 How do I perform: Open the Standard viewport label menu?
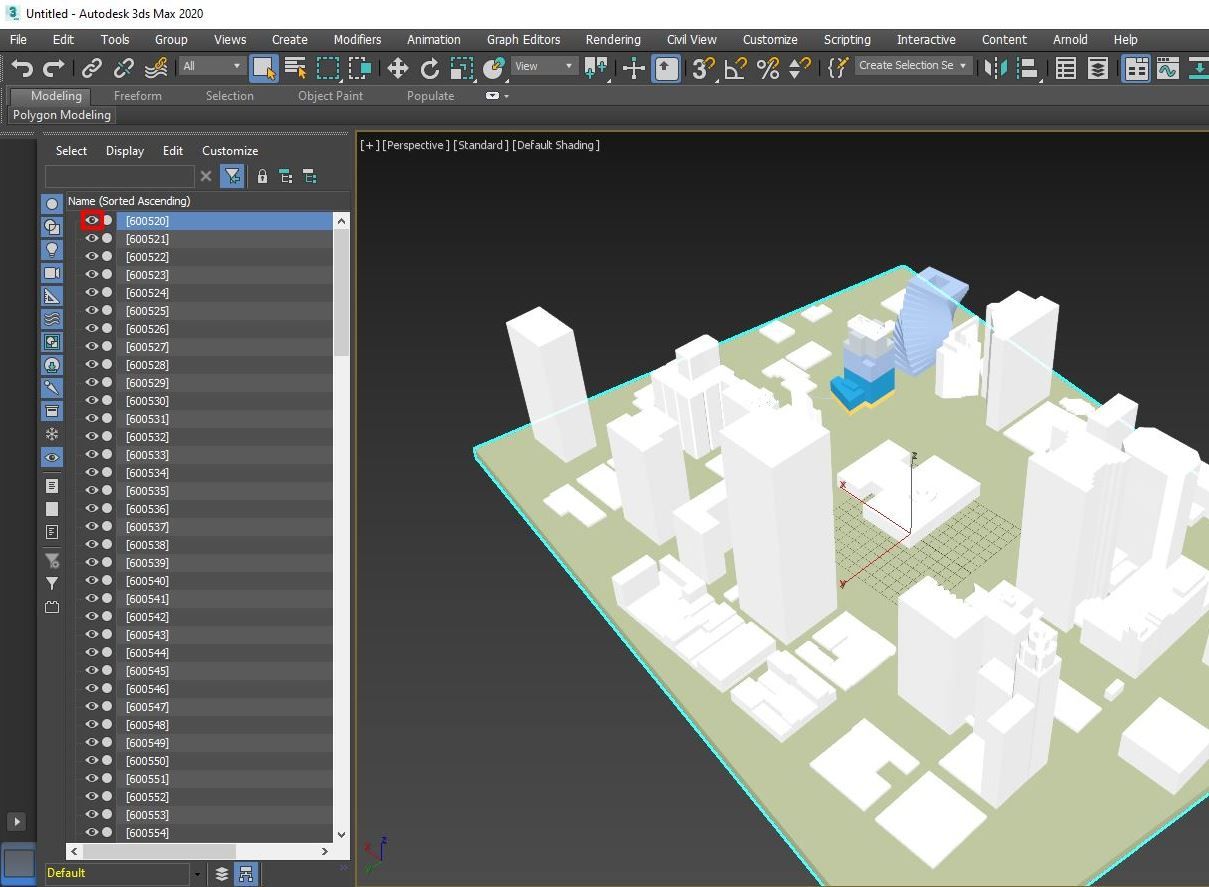click(480, 145)
